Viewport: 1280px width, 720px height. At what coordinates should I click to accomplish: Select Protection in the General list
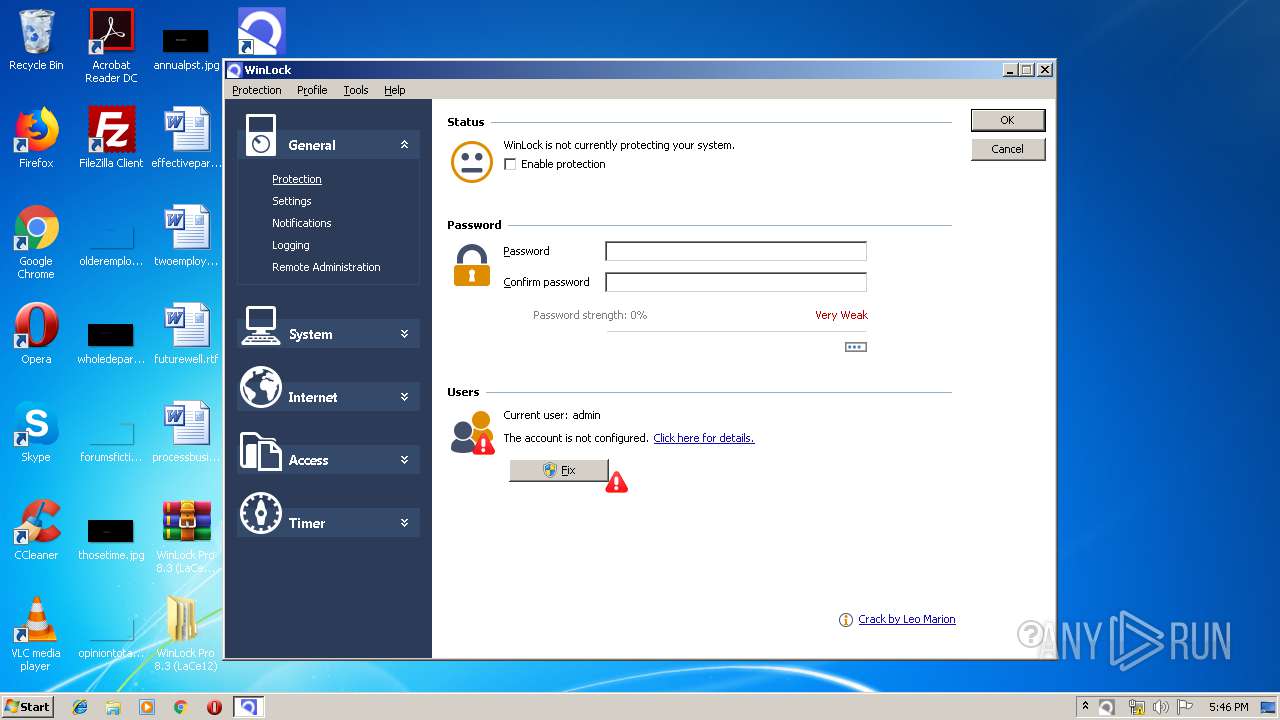pyautogui.click(x=297, y=179)
